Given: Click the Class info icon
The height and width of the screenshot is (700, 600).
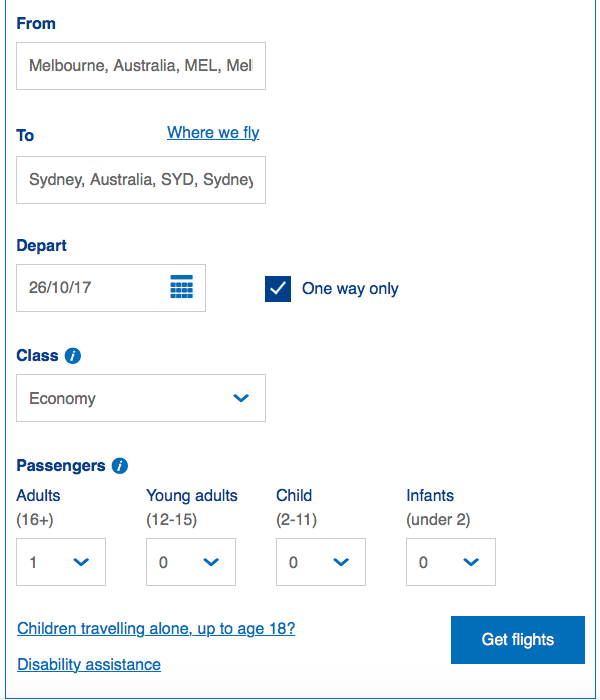Looking at the screenshot, I should pos(73,355).
